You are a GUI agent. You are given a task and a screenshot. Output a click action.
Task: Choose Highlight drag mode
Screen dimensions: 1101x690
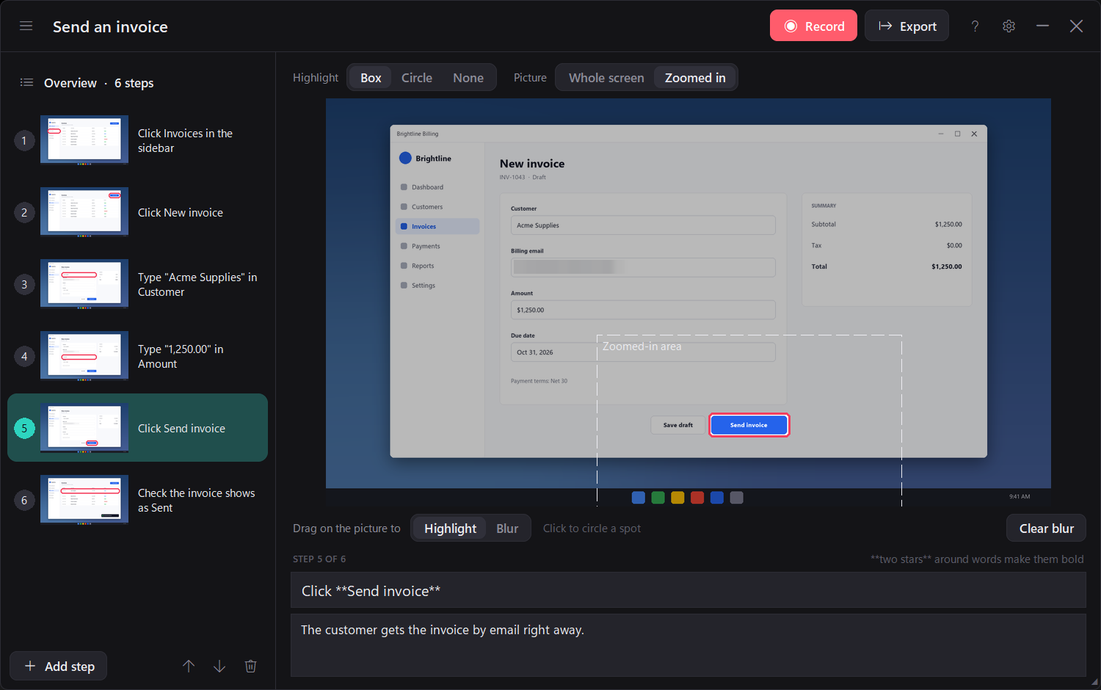(x=450, y=529)
